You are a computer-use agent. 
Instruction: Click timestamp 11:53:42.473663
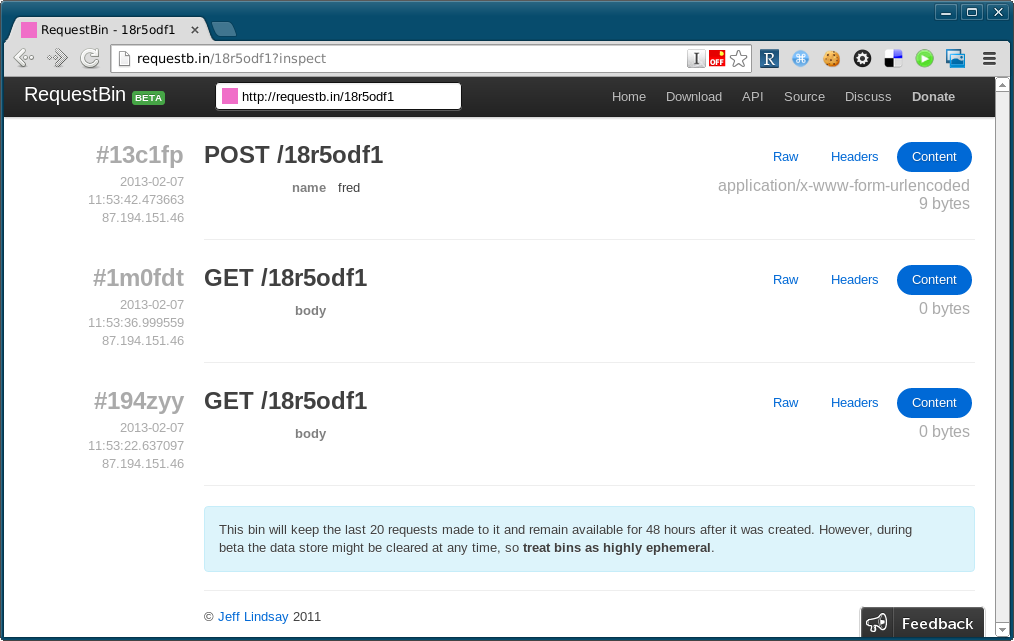pos(136,200)
